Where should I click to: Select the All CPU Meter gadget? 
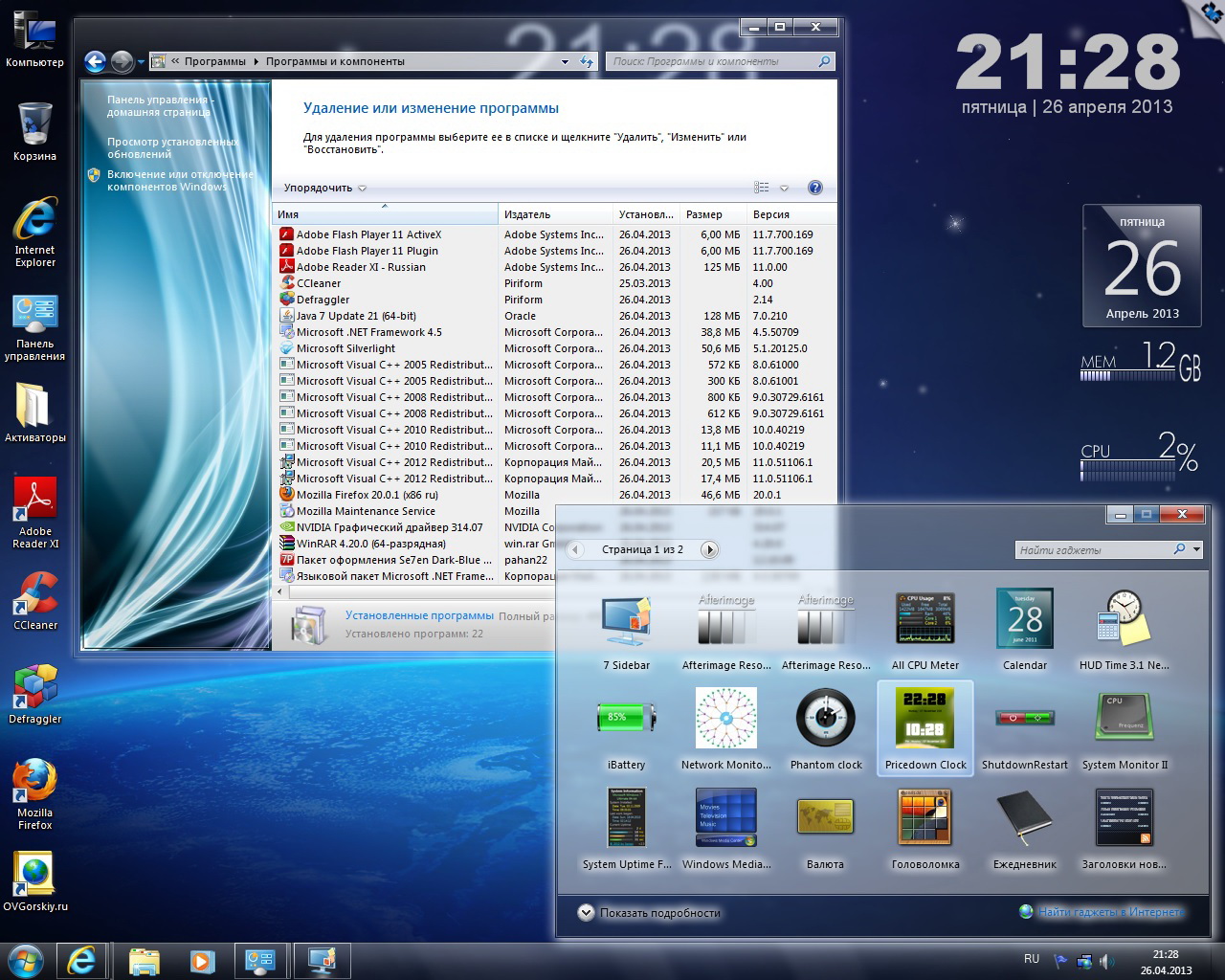925,630
